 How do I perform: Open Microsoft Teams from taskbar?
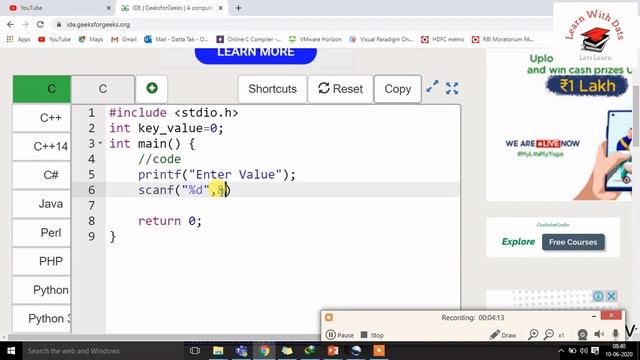point(241,351)
